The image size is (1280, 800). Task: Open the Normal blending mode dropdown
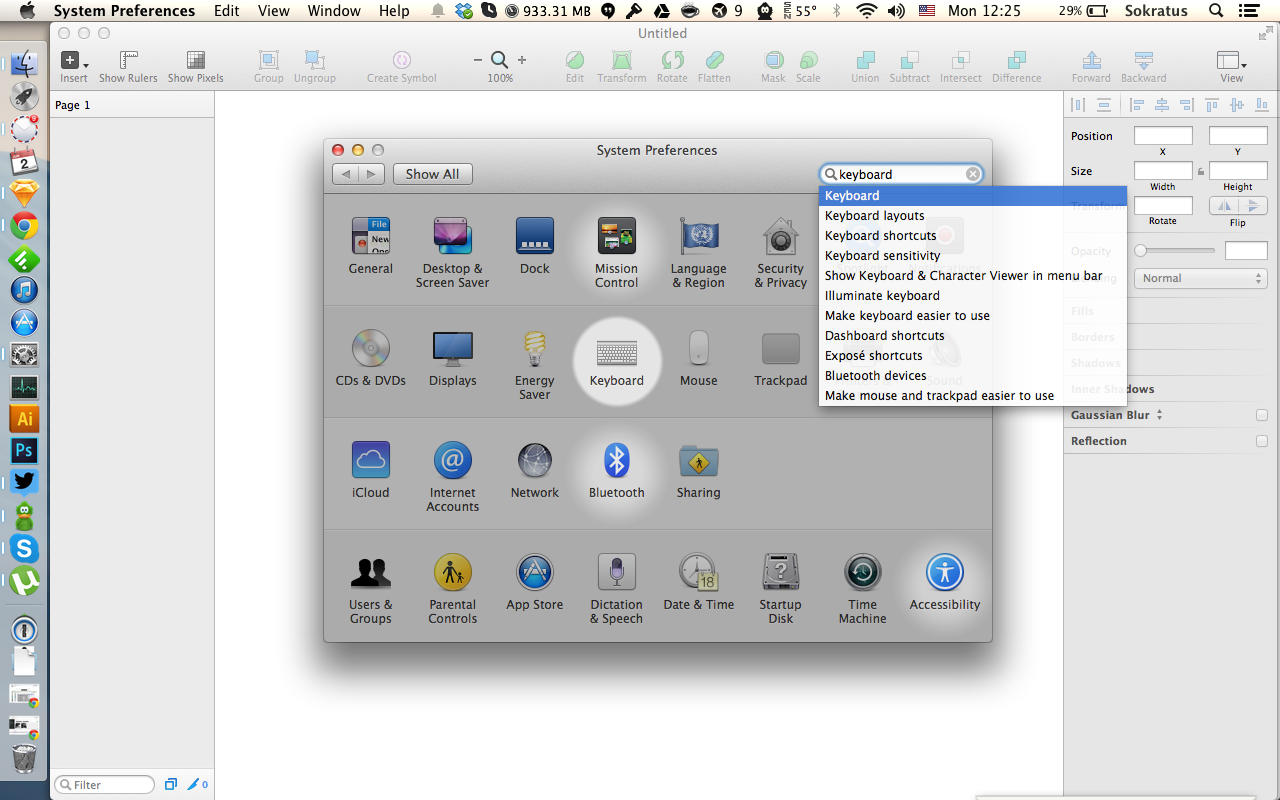[1201, 278]
